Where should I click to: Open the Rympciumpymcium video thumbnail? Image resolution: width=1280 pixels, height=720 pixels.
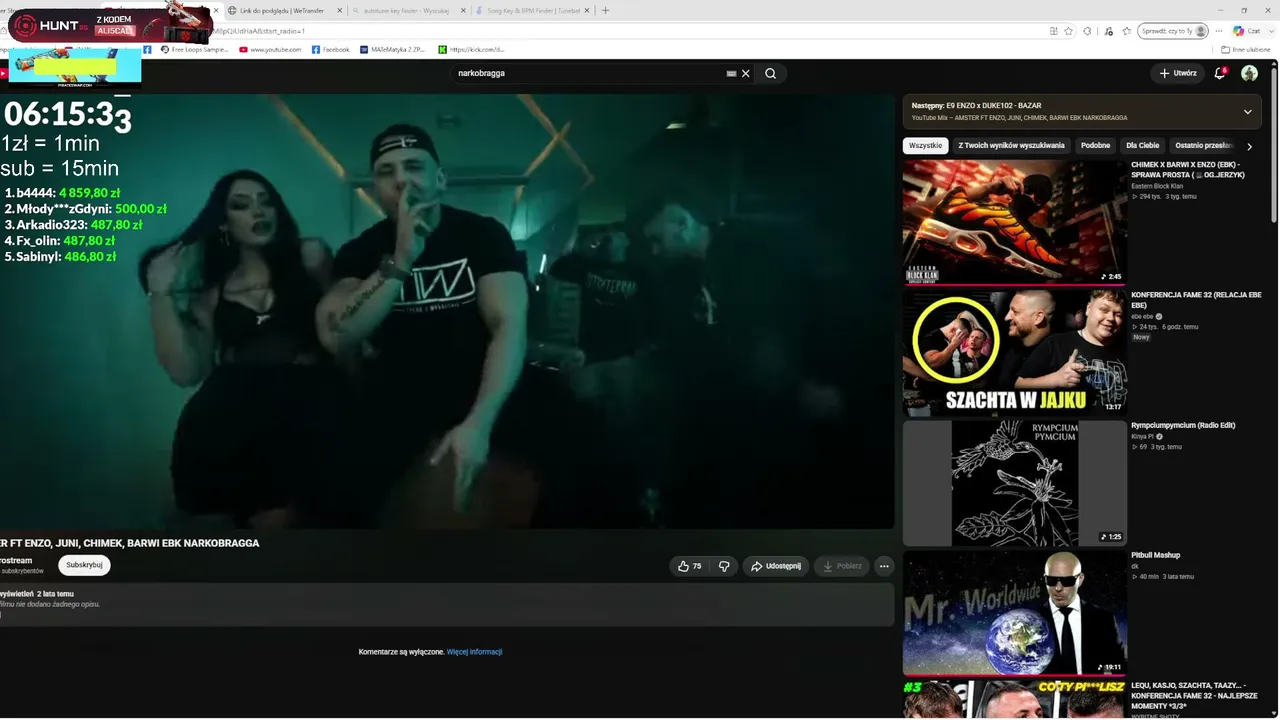click(x=1014, y=483)
